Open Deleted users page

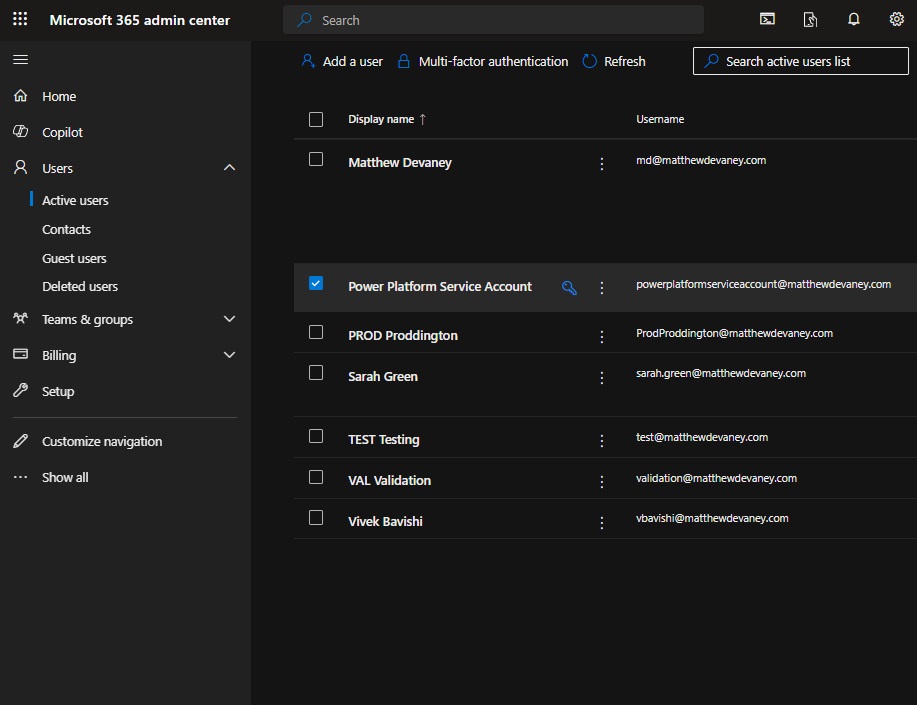pos(80,286)
